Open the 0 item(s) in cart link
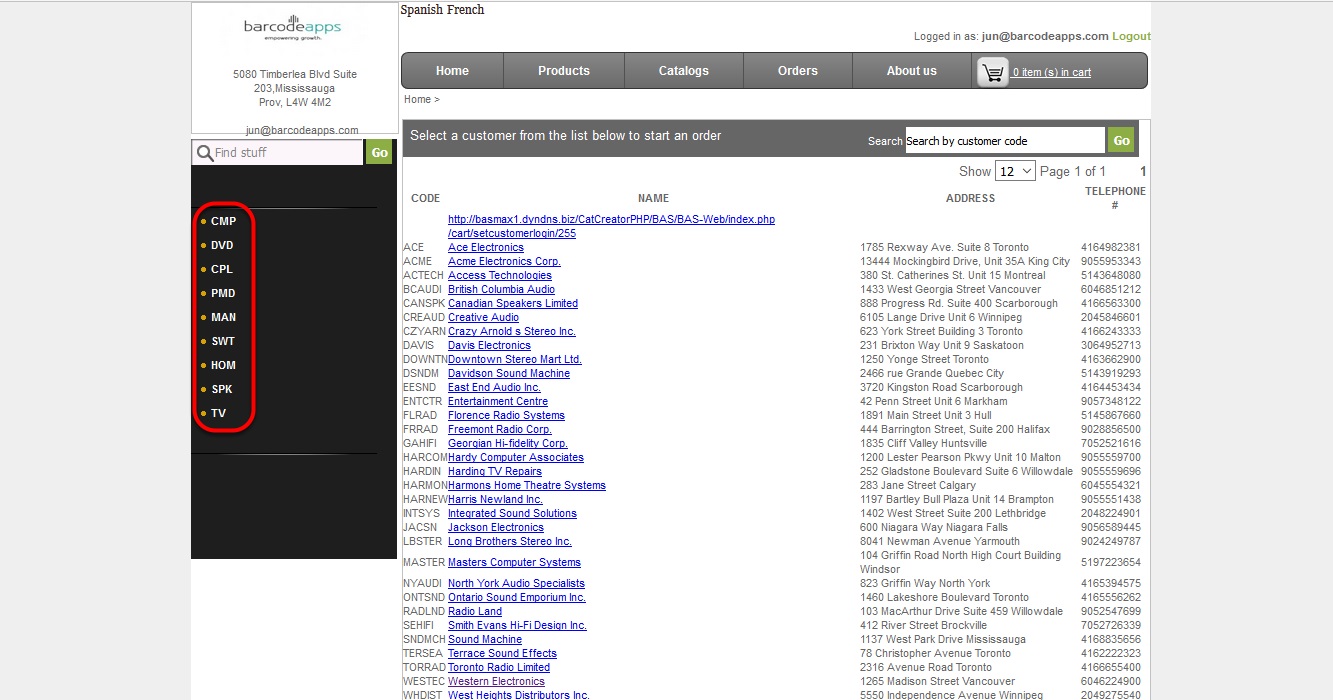1333x700 pixels. (1052, 72)
